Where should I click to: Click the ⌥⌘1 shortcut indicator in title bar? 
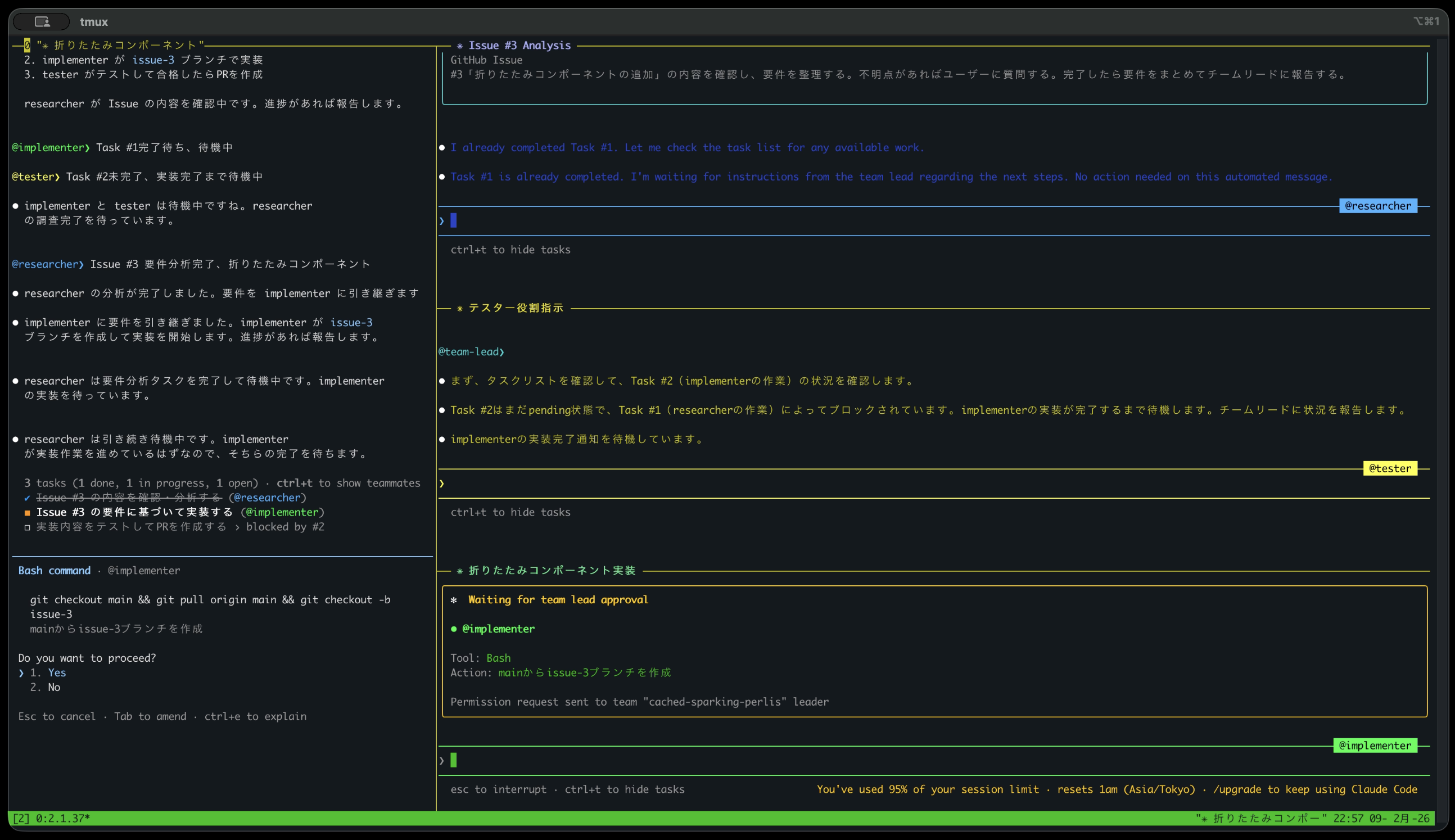pos(1426,21)
